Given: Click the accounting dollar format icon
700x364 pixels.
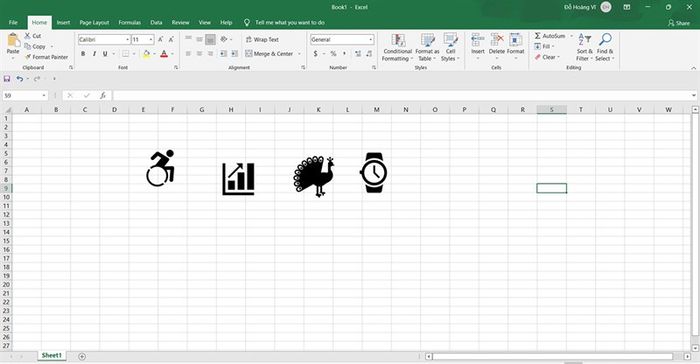Looking at the screenshot, I should pyautogui.click(x=316, y=54).
